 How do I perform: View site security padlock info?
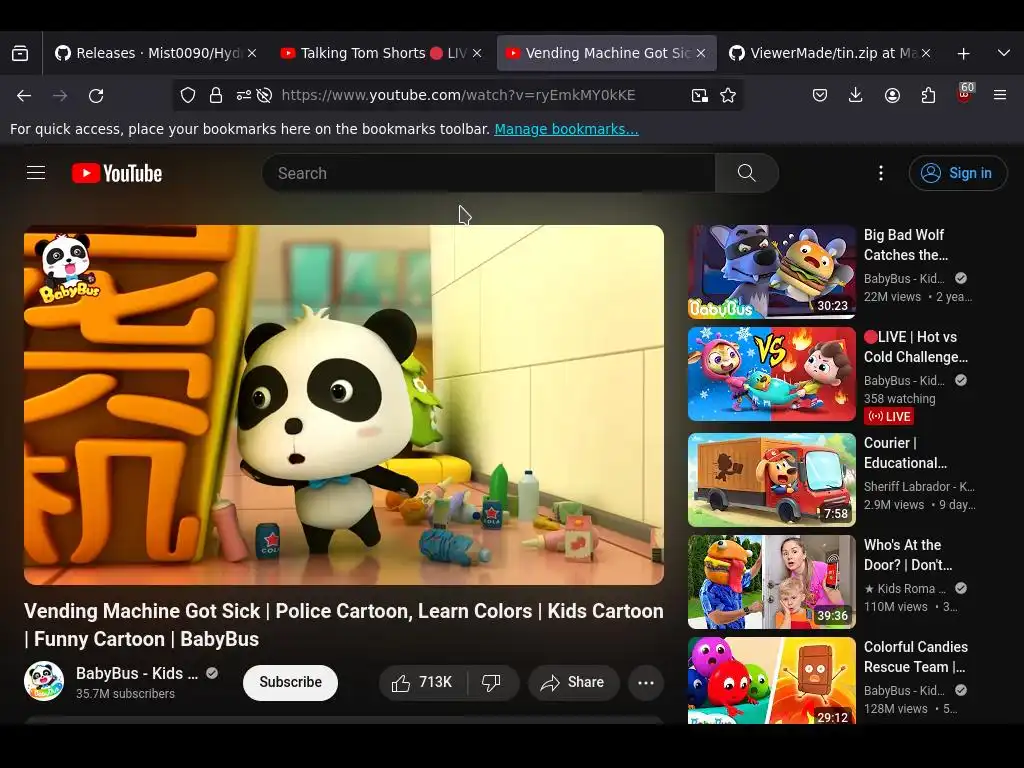[216, 95]
